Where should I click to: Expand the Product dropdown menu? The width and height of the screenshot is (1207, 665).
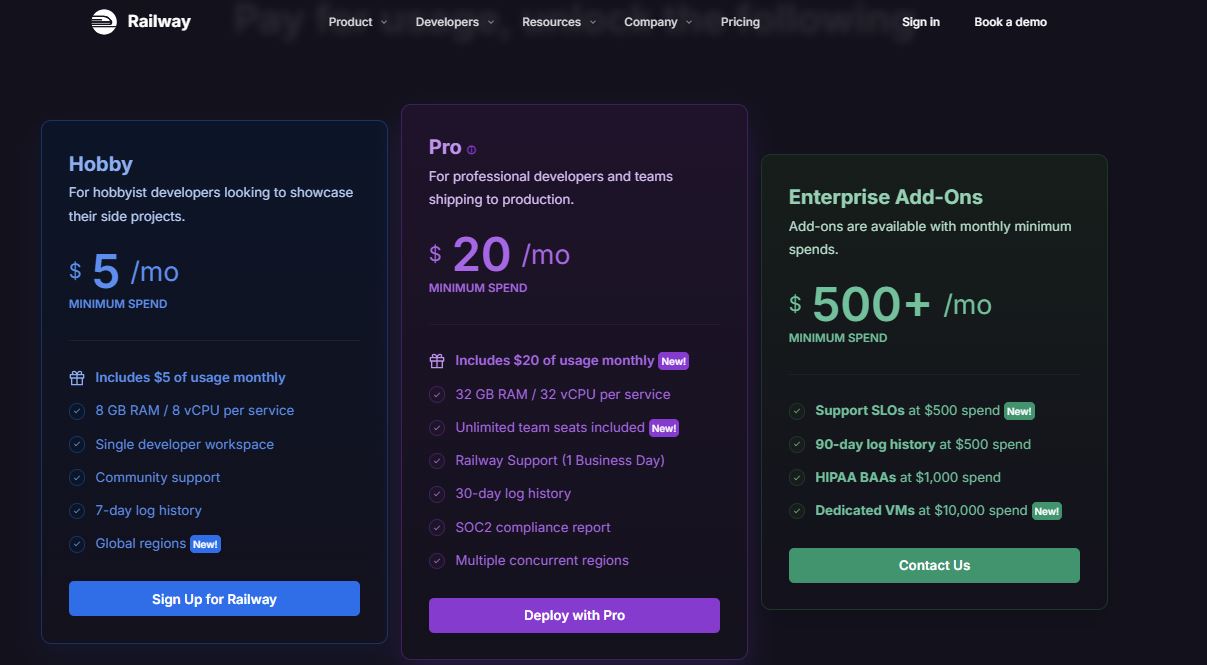pos(358,22)
